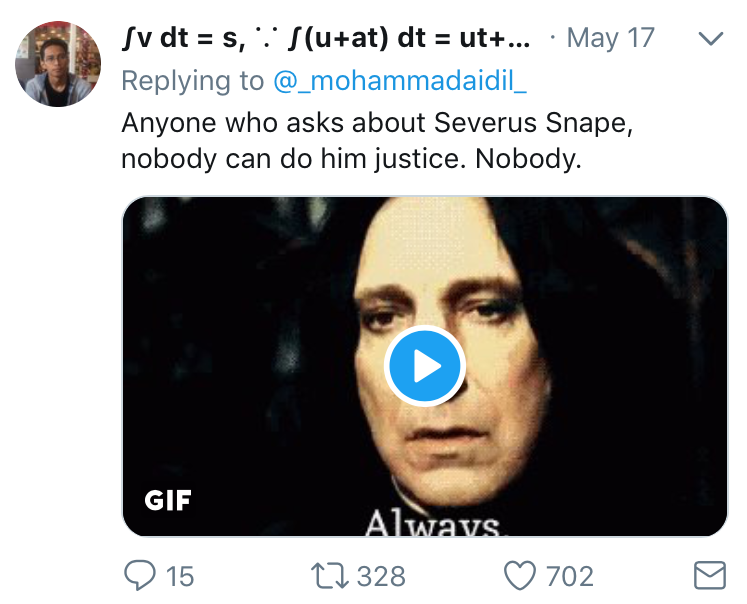
Task: Share tweet via the envelope message icon
Action: click(x=709, y=575)
